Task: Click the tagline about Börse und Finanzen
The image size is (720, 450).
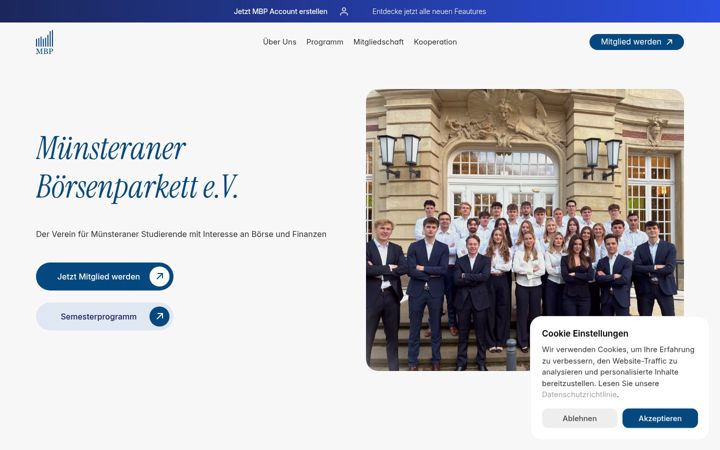Action: pyautogui.click(x=181, y=234)
